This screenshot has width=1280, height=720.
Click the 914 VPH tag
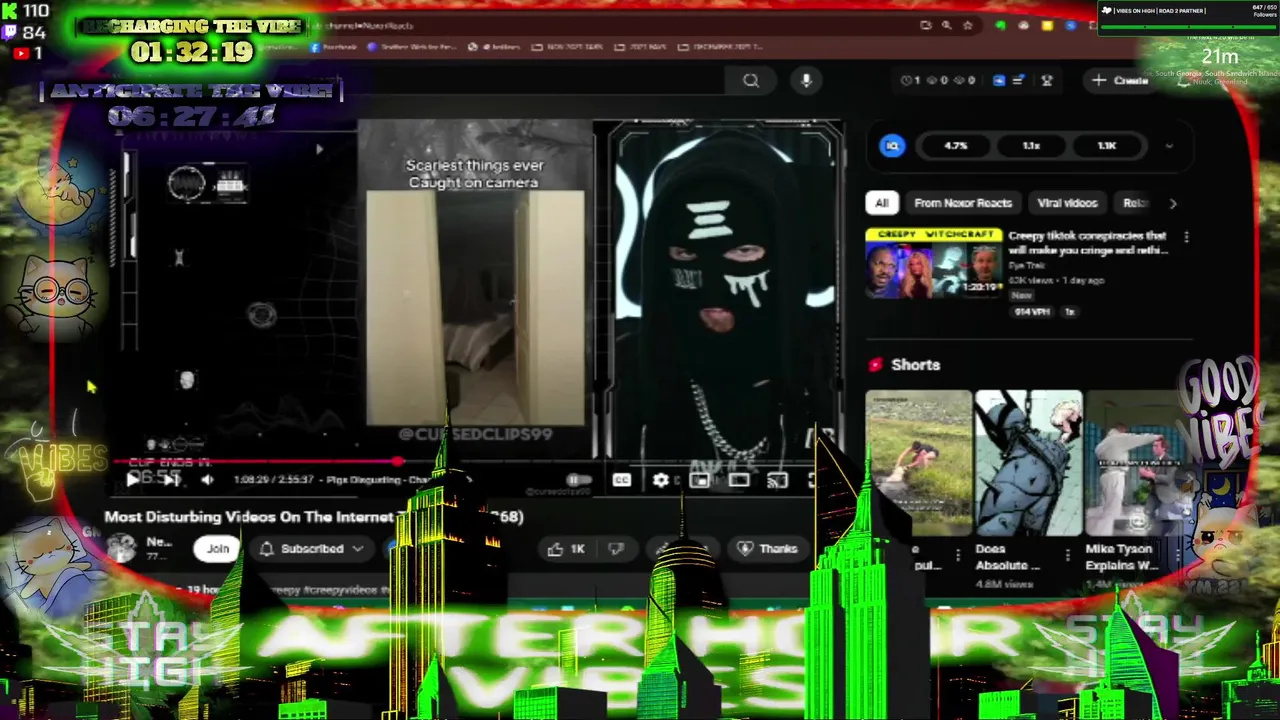click(x=1031, y=312)
